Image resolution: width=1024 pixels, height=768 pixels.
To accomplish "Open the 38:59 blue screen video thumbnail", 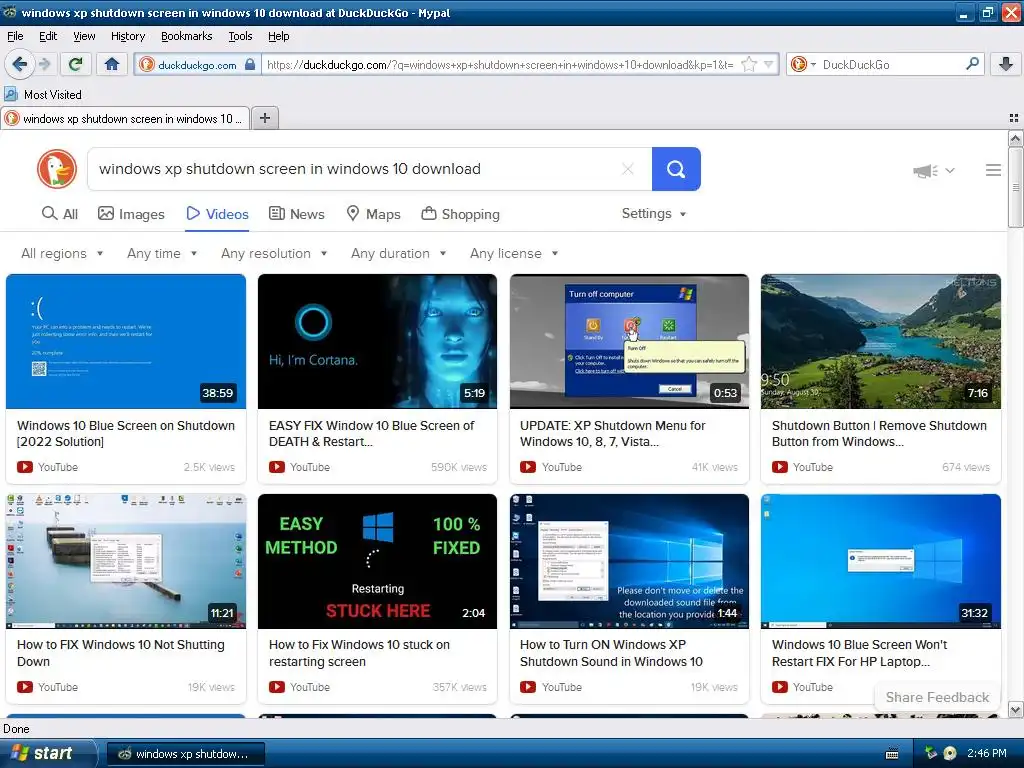I will [x=126, y=342].
